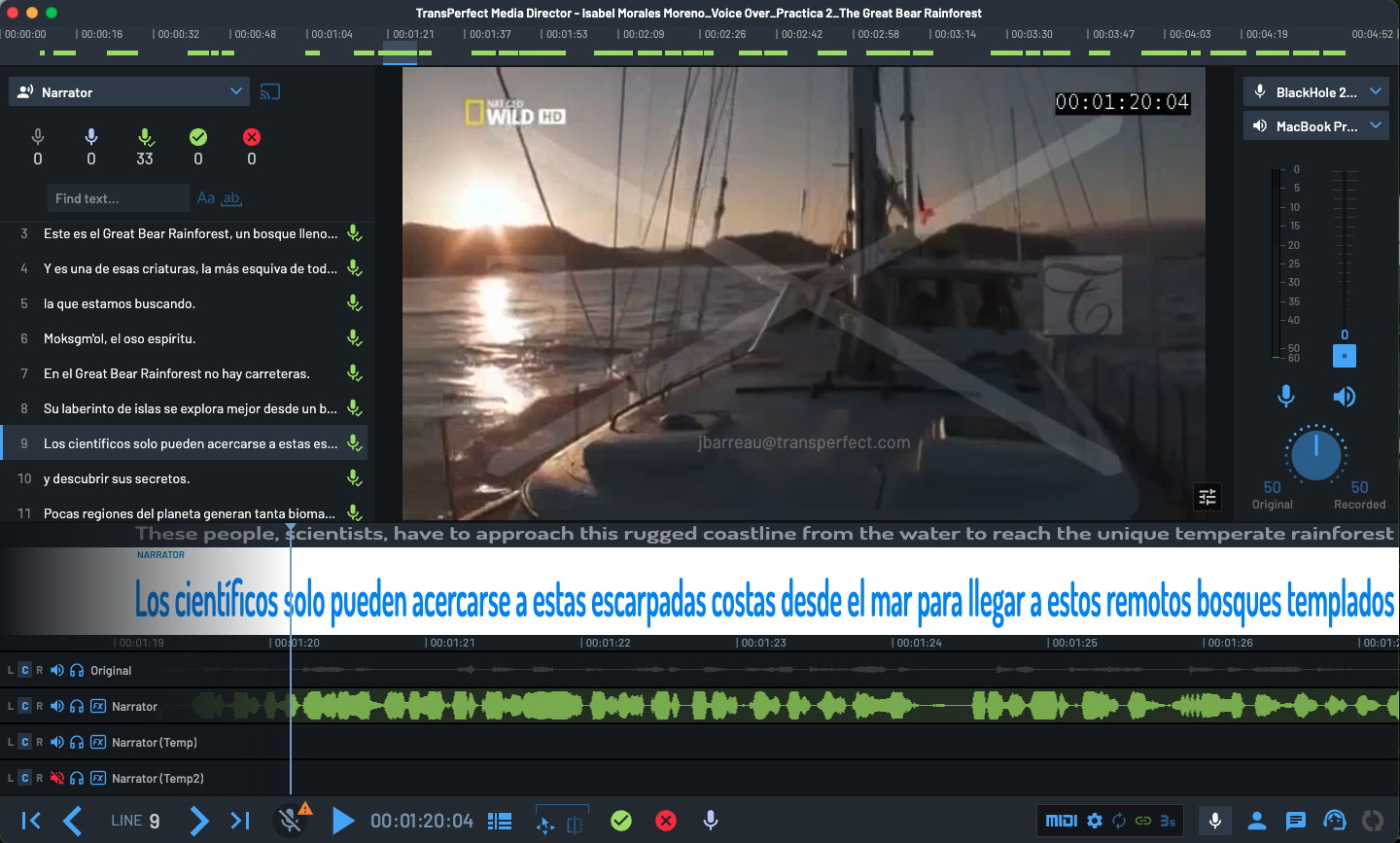Open the user profile icon
Image resolution: width=1400 pixels, height=843 pixels.
(x=1256, y=821)
